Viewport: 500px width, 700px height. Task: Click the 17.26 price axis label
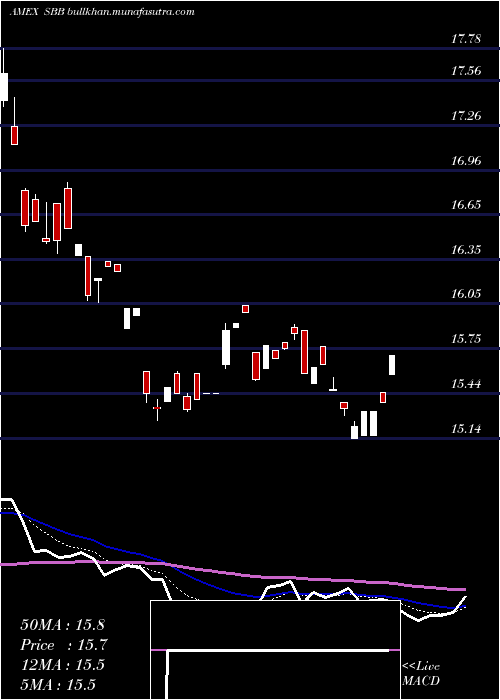point(466,116)
